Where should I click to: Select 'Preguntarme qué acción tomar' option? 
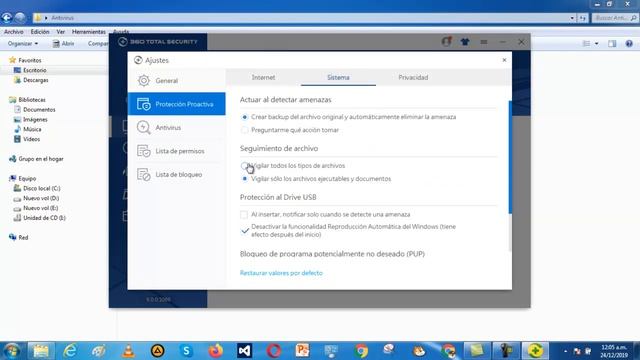[x=244, y=130]
